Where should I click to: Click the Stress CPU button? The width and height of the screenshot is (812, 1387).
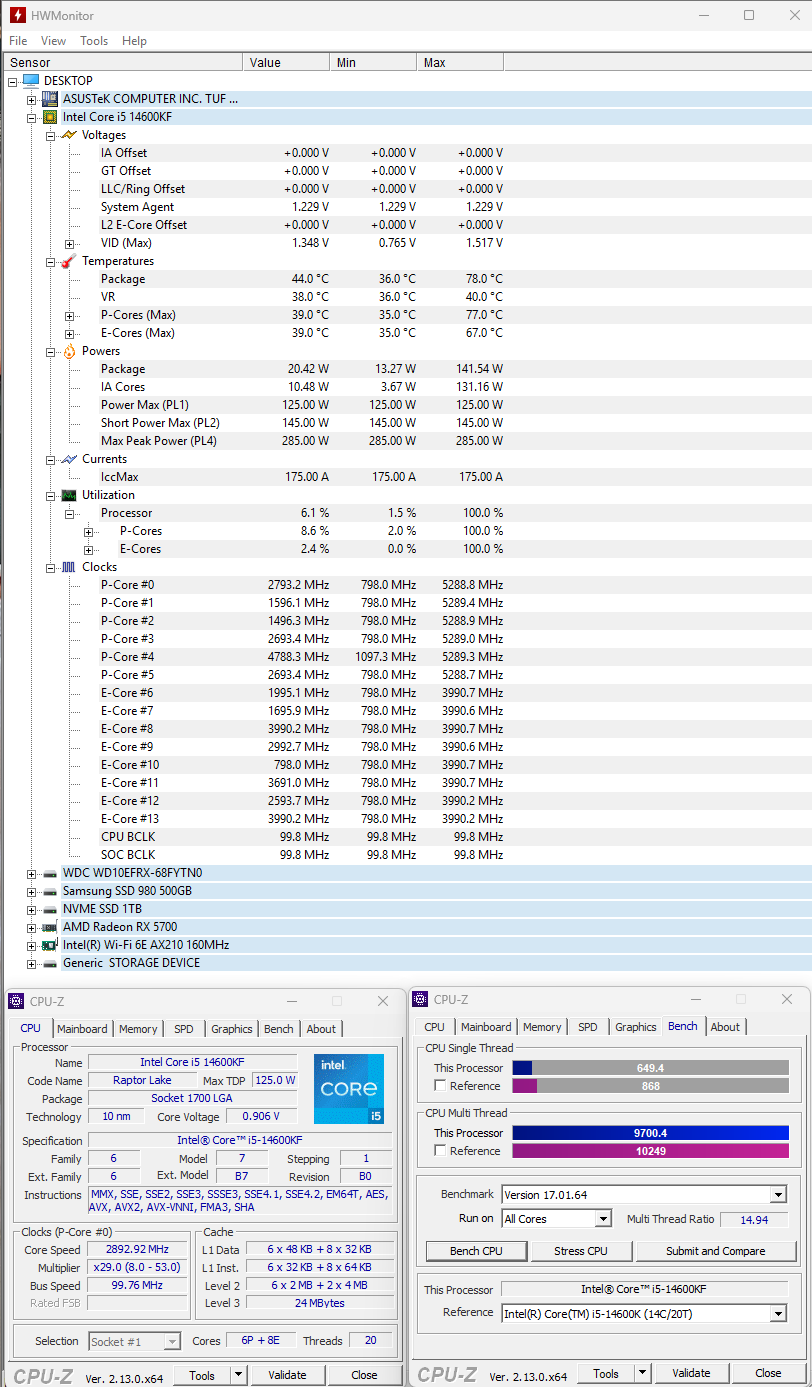click(581, 1251)
